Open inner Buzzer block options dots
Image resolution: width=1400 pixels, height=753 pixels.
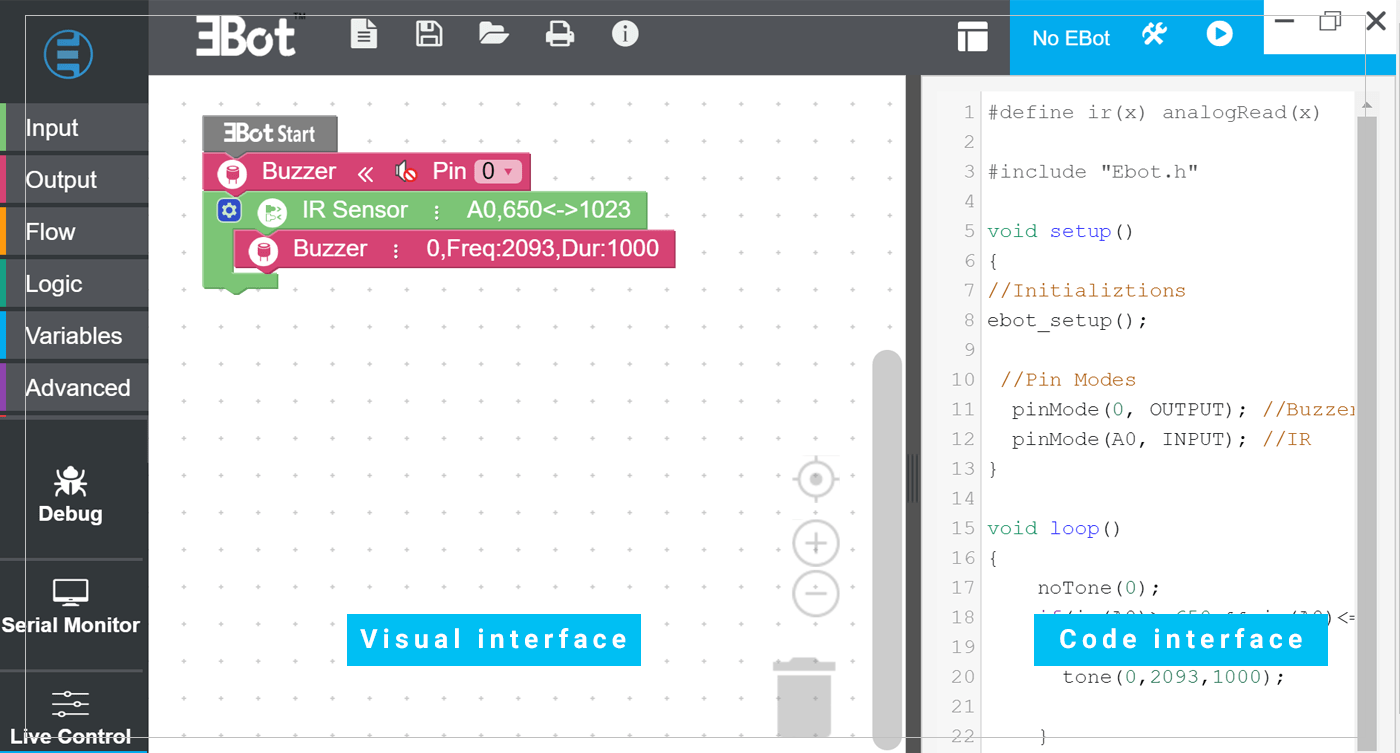(x=395, y=250)
